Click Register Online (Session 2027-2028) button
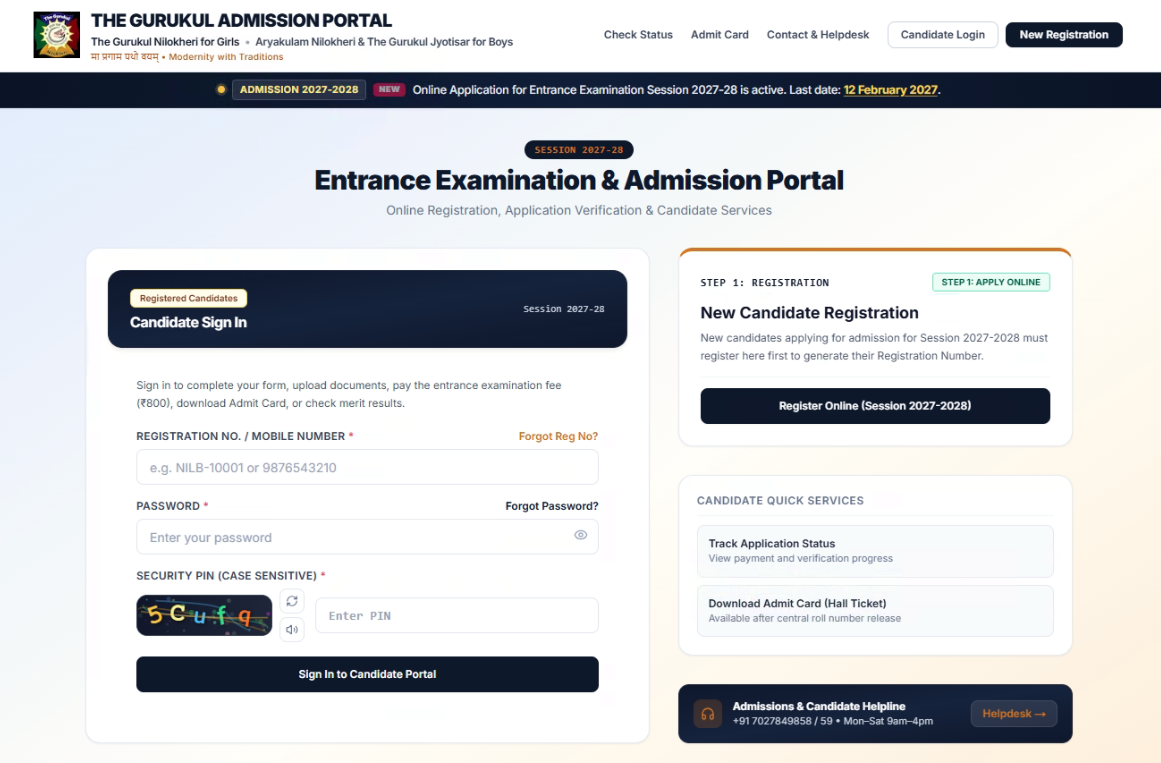Screen dimensions: 1161x763 tap(875, 406)
